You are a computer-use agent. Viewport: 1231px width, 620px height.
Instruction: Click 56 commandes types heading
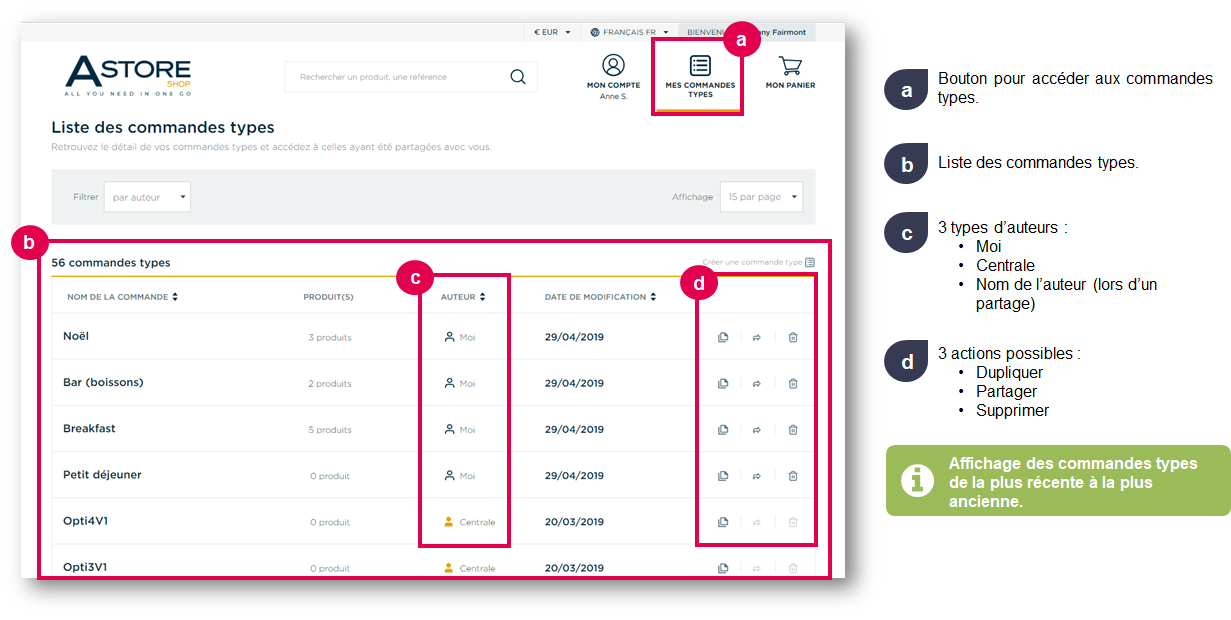coord(111,263)
